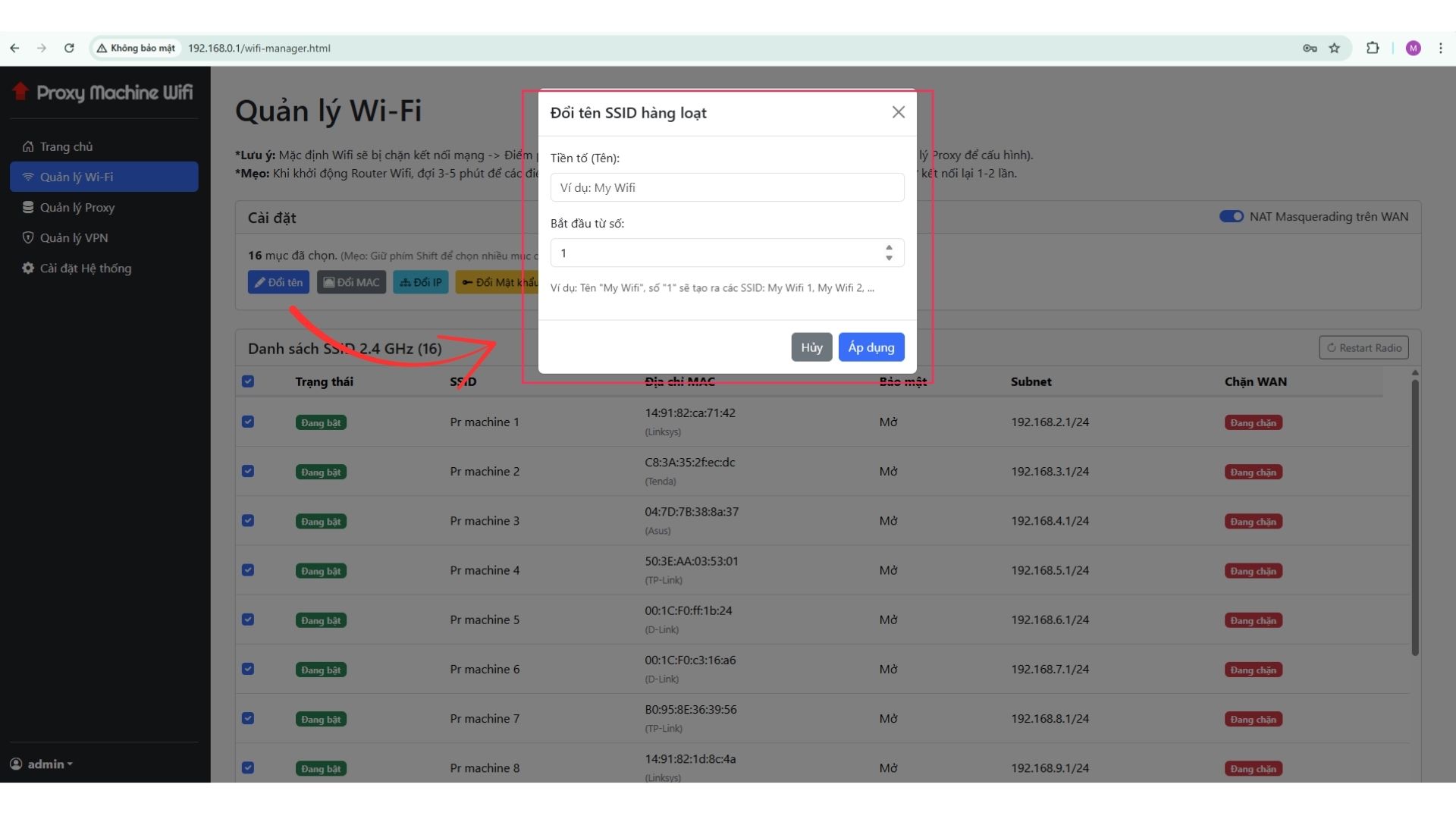Open Quản lý VPN sidebar item
The image size is (1456, 819).
pyautogui.click(x=104, y=237)
